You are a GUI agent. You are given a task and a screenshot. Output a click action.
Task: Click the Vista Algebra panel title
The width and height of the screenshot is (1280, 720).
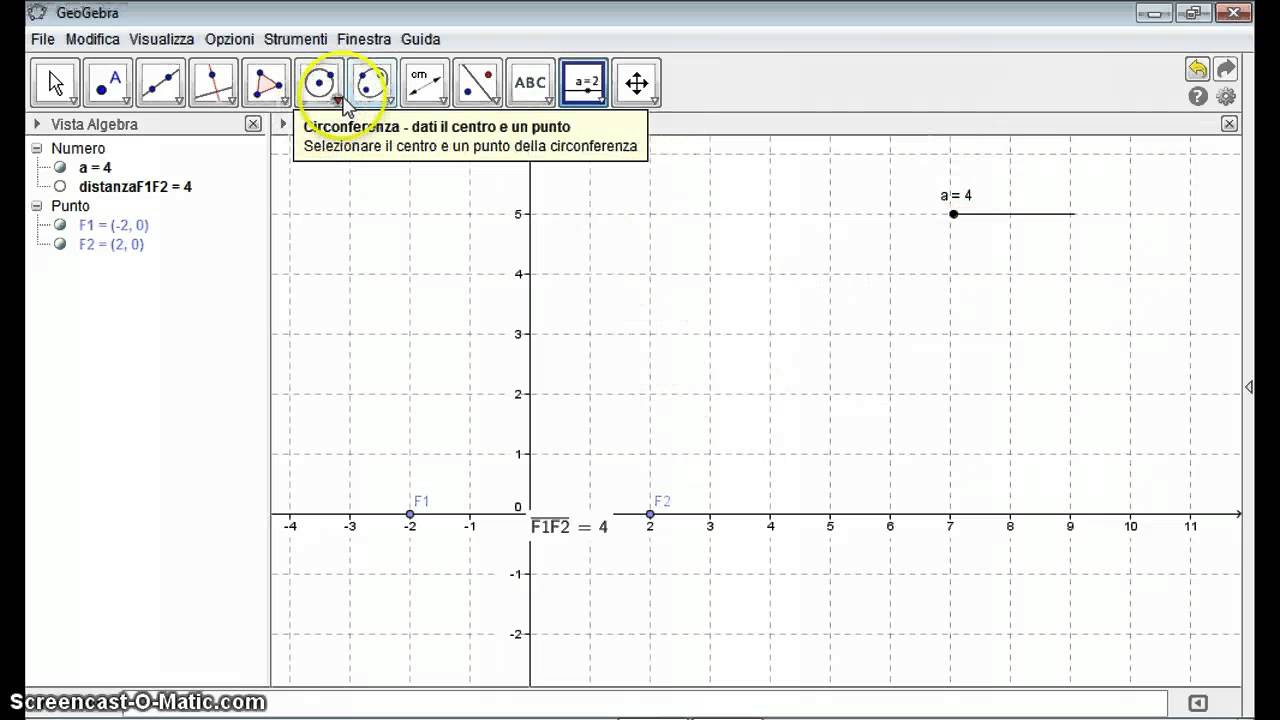click(94, 124)
